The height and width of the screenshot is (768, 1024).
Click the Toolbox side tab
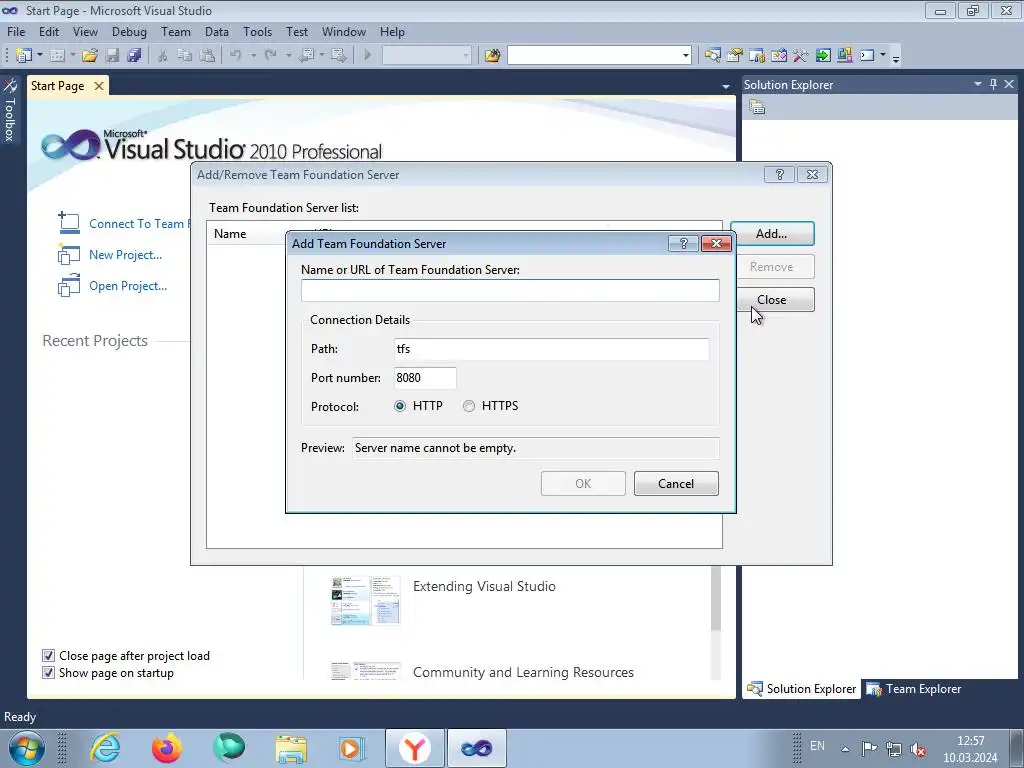click(10, 110)
